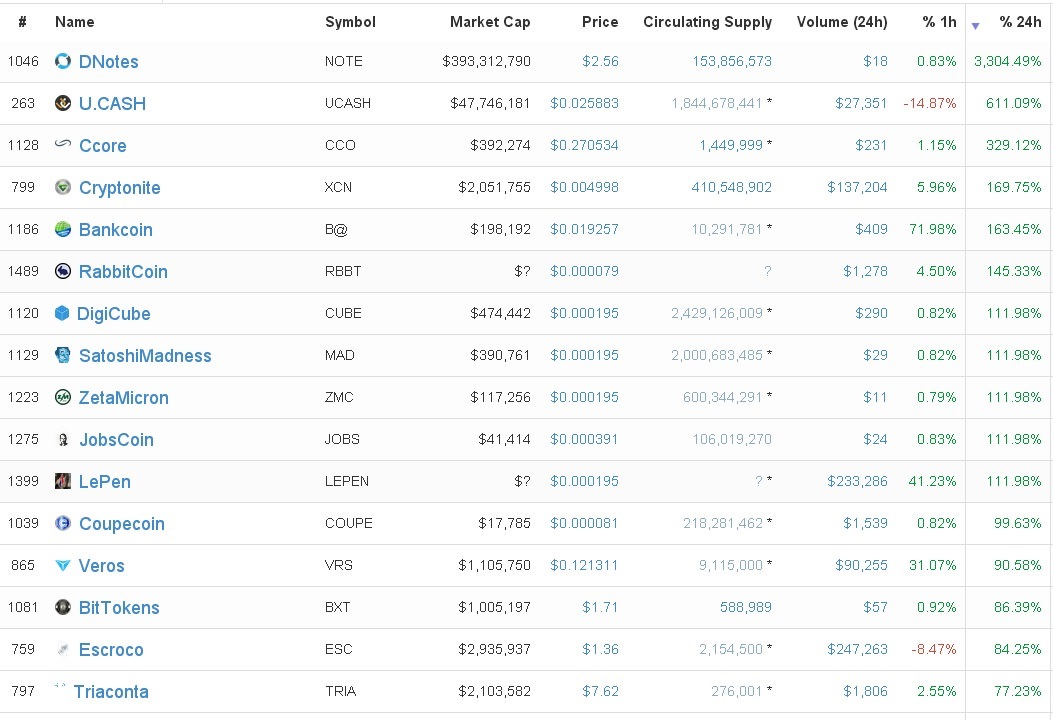Open the JobsCoin coin page link
The image size is (1053, 720).
click(x=116, y=439)
